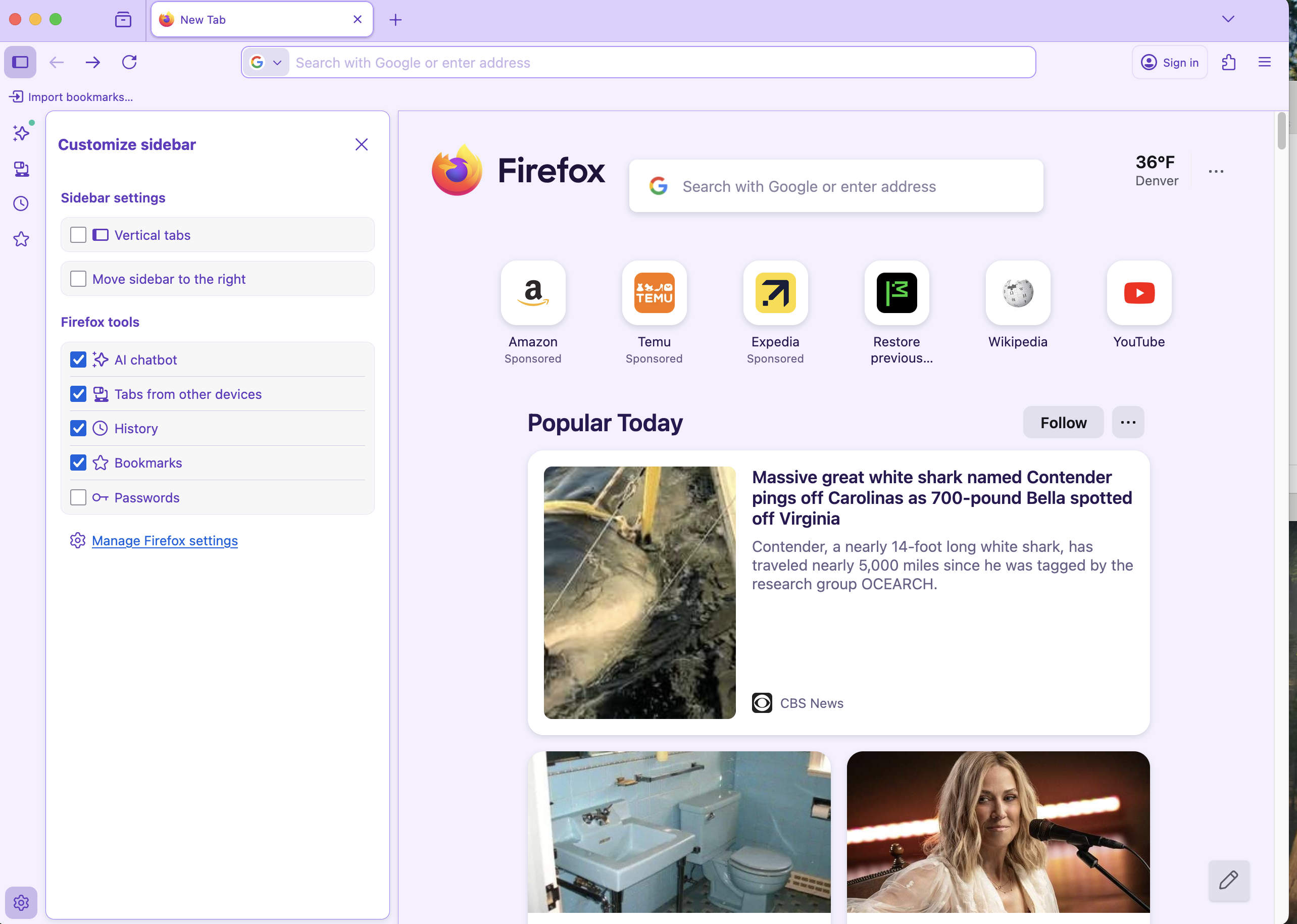Open the List all tabs chevron
The image size is (1297, 924).
(x=1228, y=19)
